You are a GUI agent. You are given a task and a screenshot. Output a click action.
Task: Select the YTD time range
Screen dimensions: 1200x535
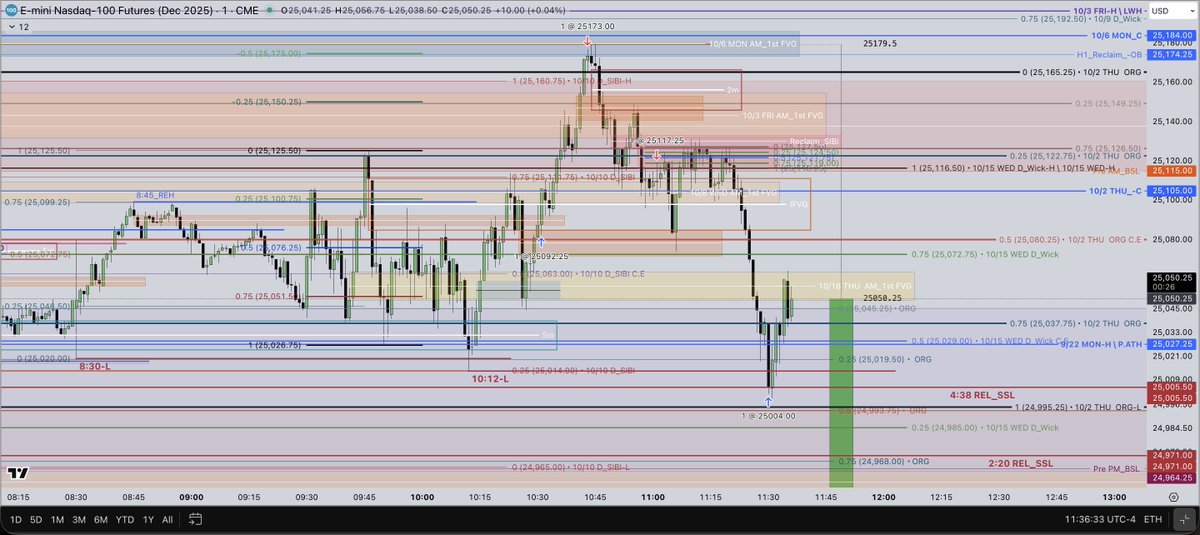[125, 519]
